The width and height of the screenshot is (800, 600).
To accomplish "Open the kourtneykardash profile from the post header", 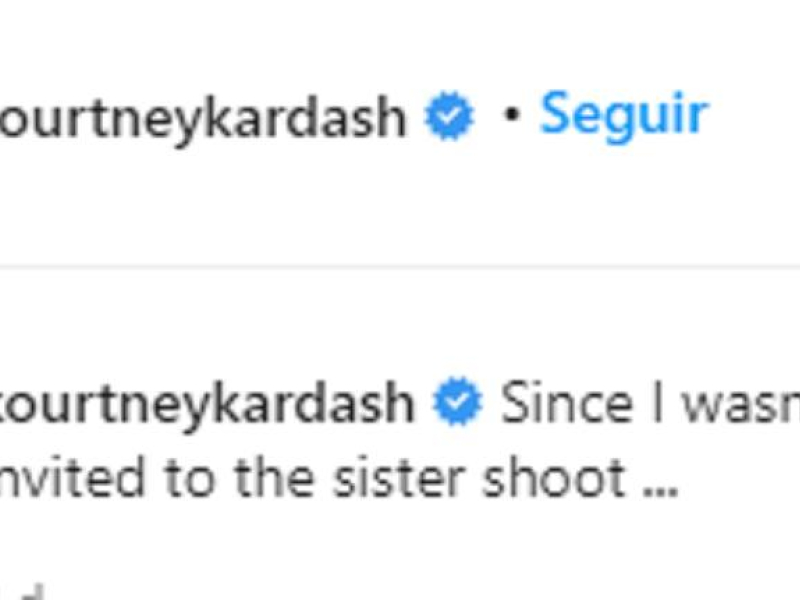I will point(203,119).
